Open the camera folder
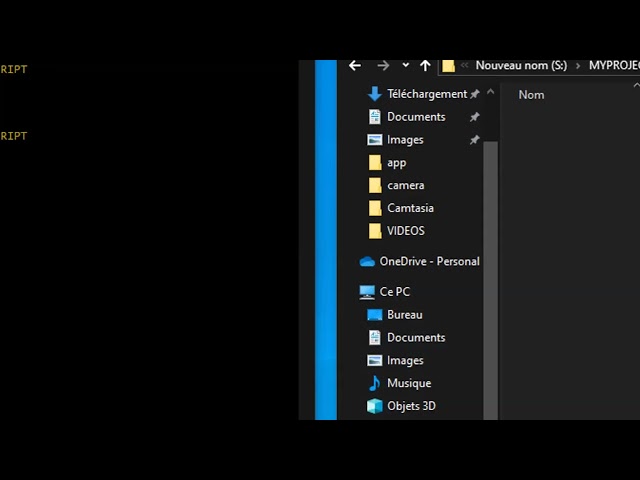The image size is (640, 480). click(406, 185)
